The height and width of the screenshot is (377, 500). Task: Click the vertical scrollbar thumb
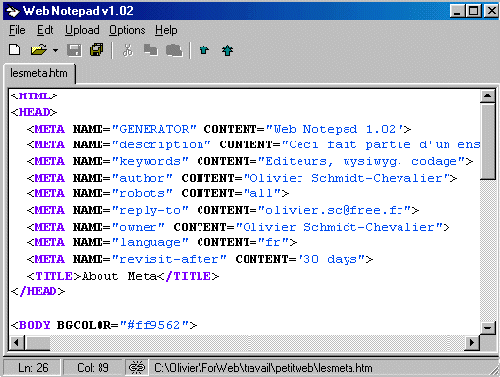(x=487, y=141)
